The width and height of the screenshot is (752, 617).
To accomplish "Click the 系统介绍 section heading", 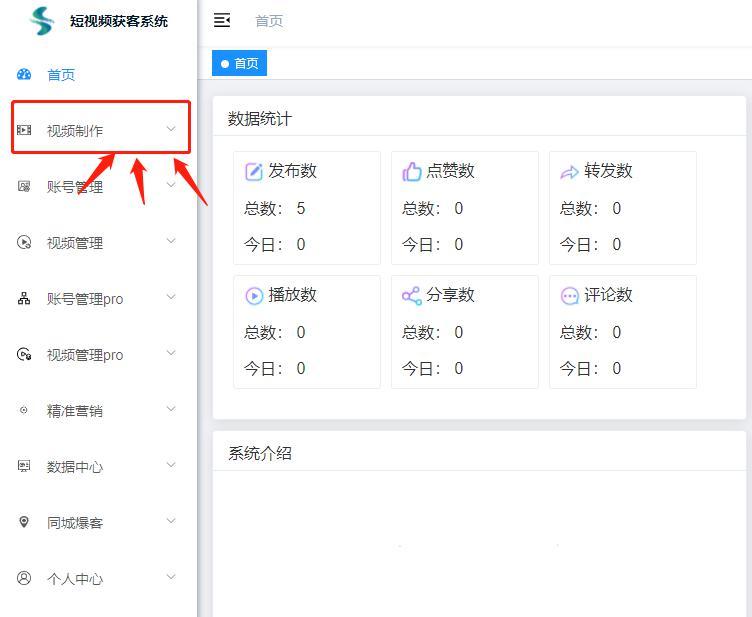I will pyautogui.click(x=259, y=453).
